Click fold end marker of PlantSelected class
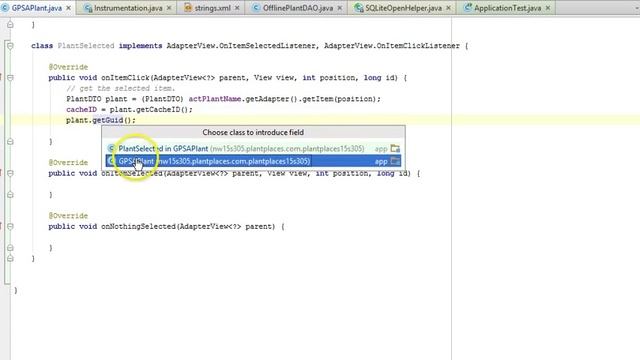Viewport: 640px width, 360px height. pyautogui.click(x=10, y=258)
